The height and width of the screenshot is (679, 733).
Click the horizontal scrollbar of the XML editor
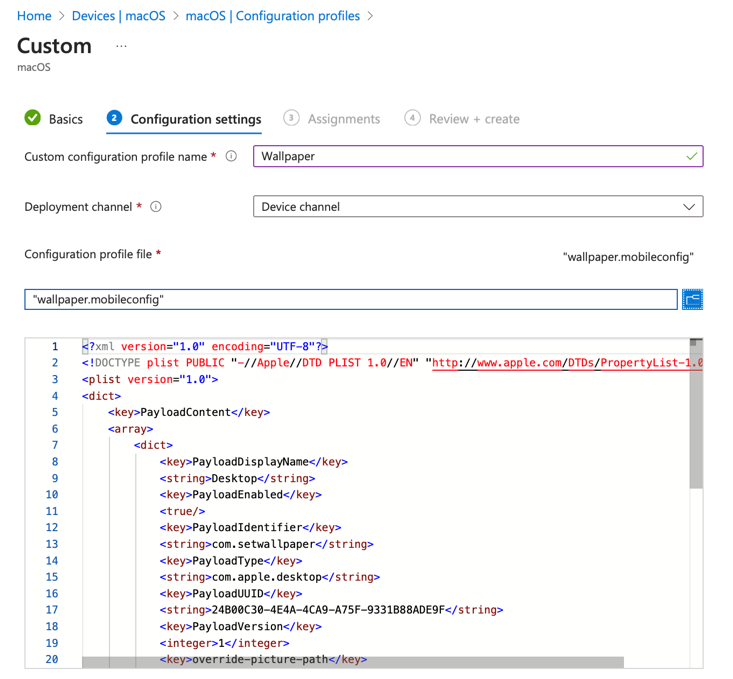pyautogui.click(x=352, y=663)
